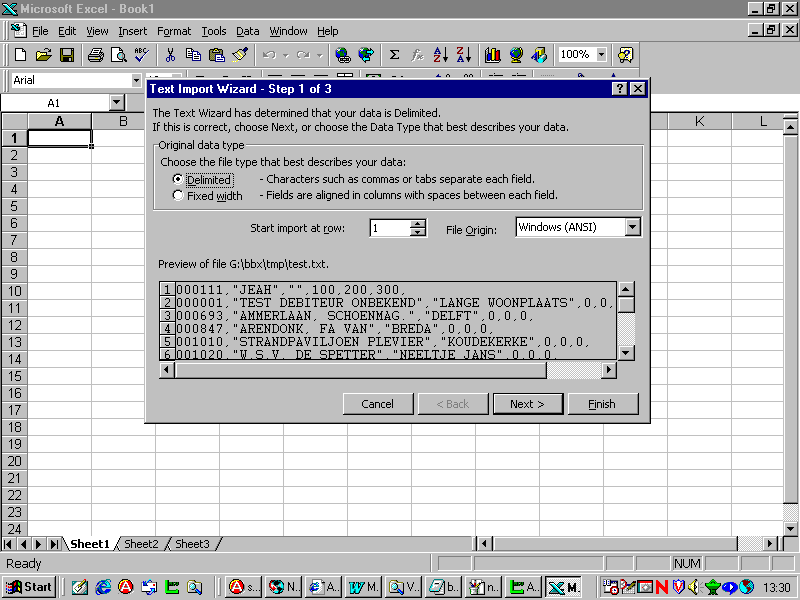Image resolution: width=800 pixels, height=600 pixels.
Task: Select the Delimited radio button
Action: point(178,179)
